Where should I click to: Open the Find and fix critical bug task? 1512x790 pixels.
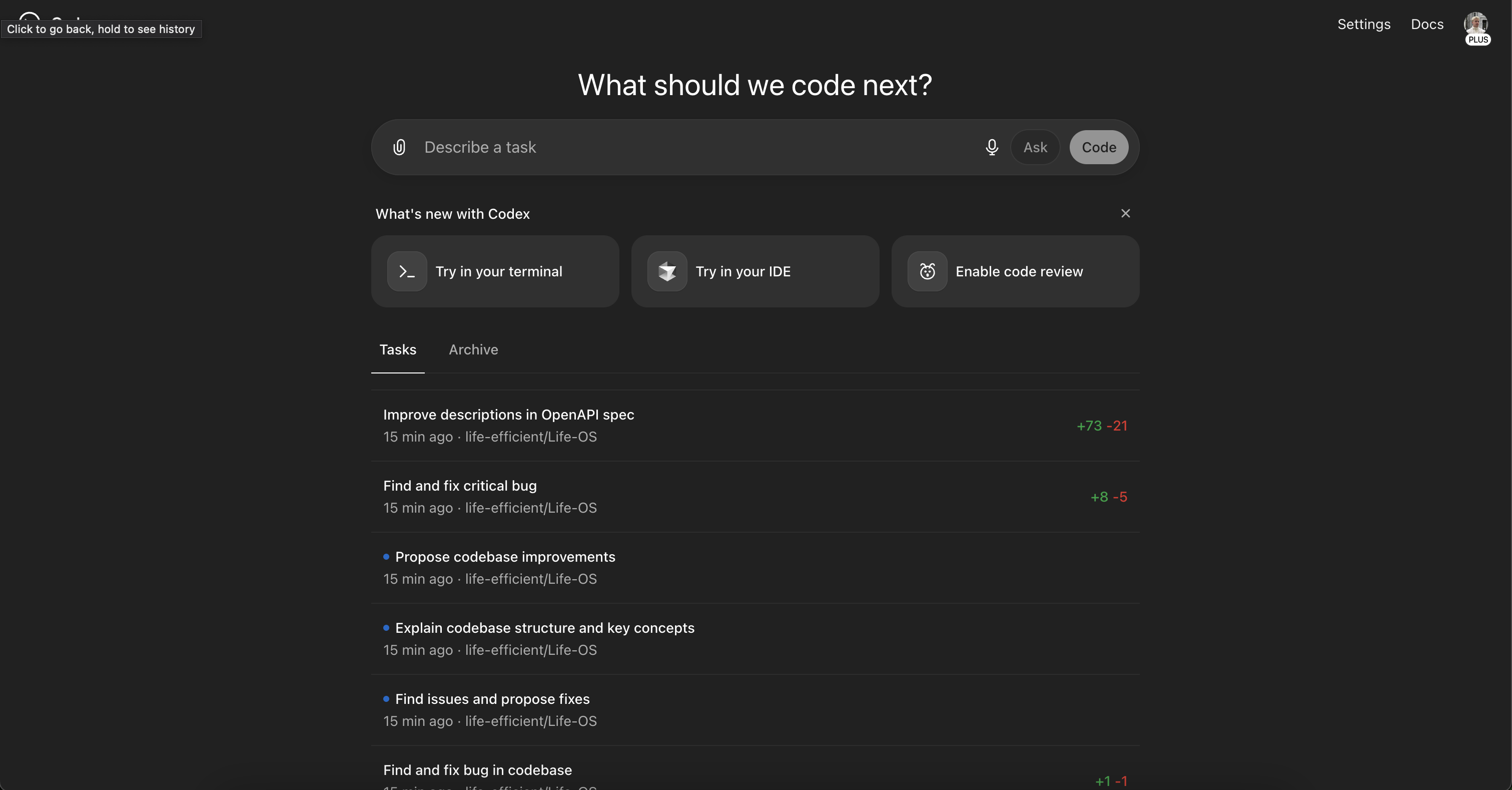460,486
